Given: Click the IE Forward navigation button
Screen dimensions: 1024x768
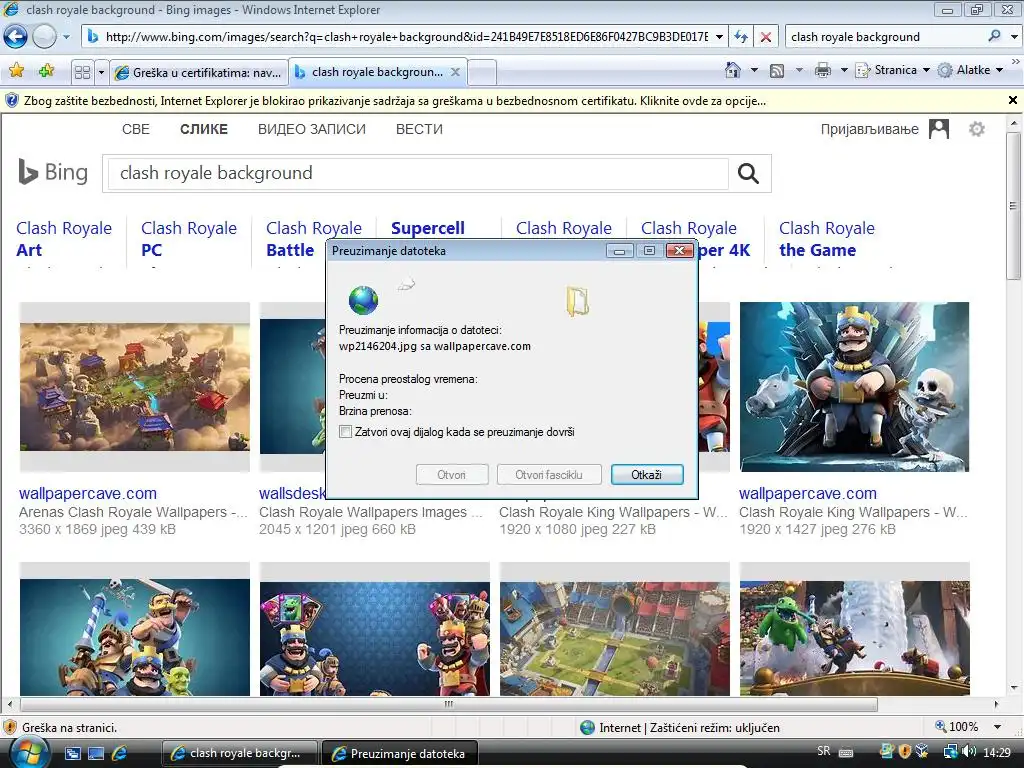Looking at the screenshot, I should point(44,37).
